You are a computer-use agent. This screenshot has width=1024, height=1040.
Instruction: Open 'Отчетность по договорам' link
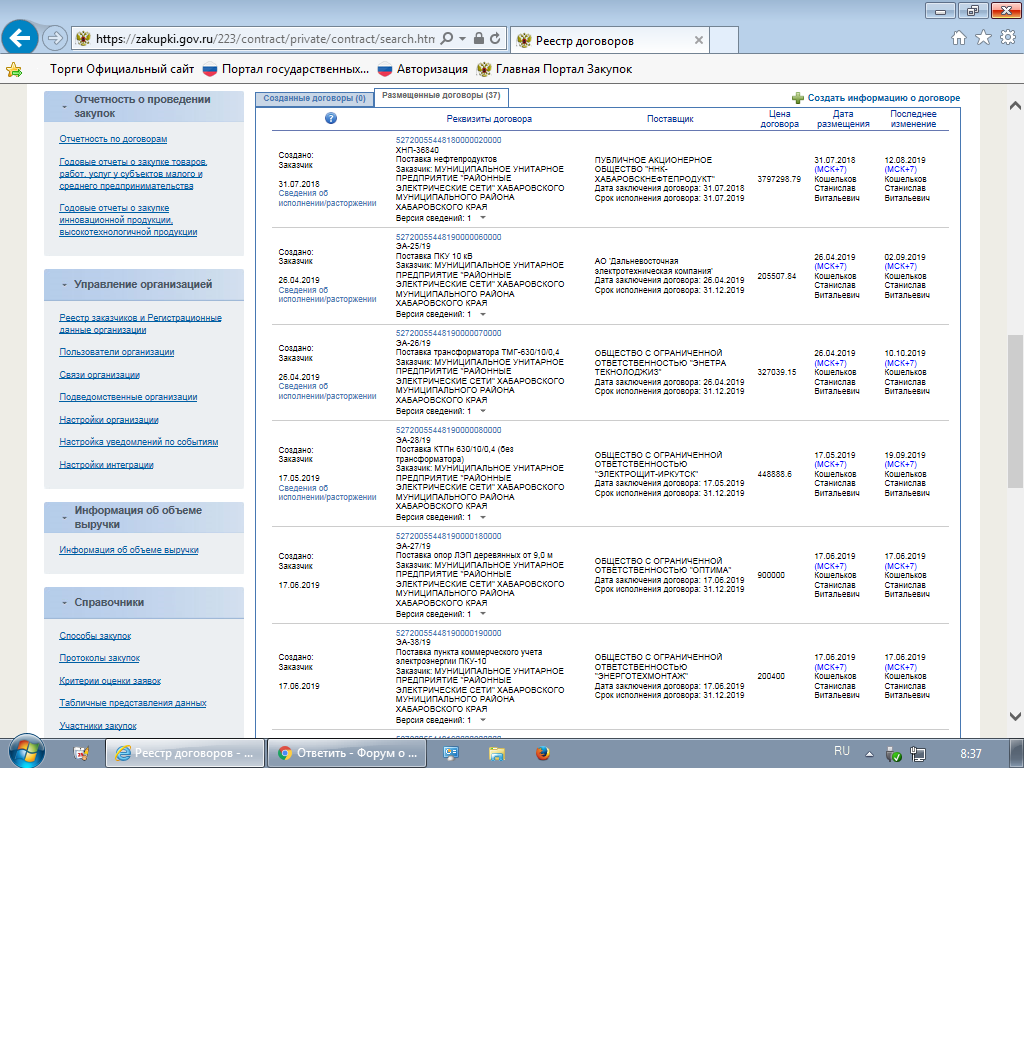[x=113, y=139]
